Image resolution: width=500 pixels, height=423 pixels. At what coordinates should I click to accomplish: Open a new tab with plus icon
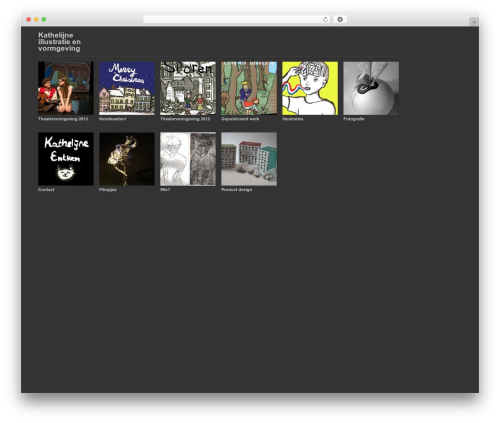pos(474,22)
